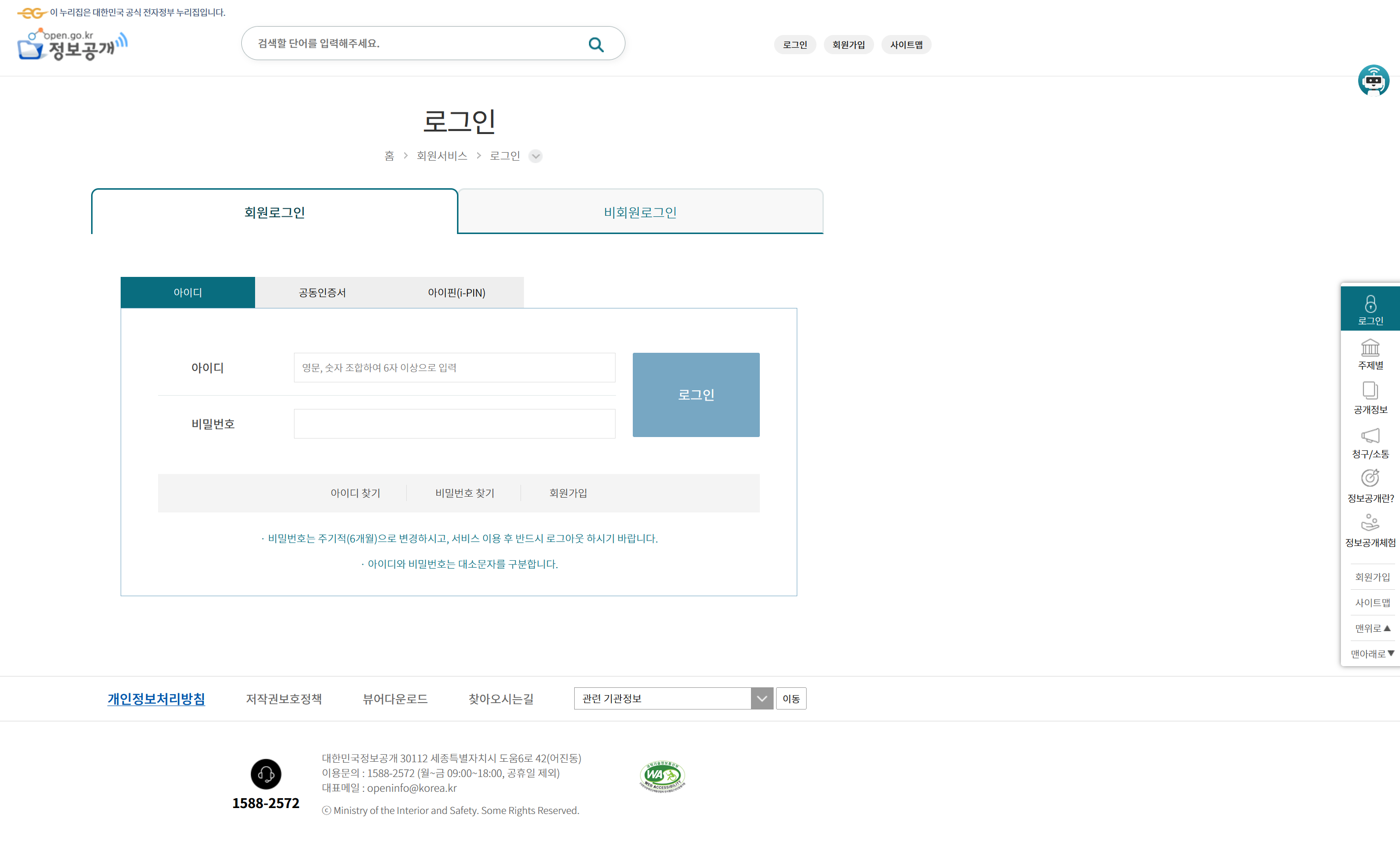The height and width of the screenshot is (845, 1400).
Task: Click the web accessibility WA certification badge
Action: pos(662,776)
